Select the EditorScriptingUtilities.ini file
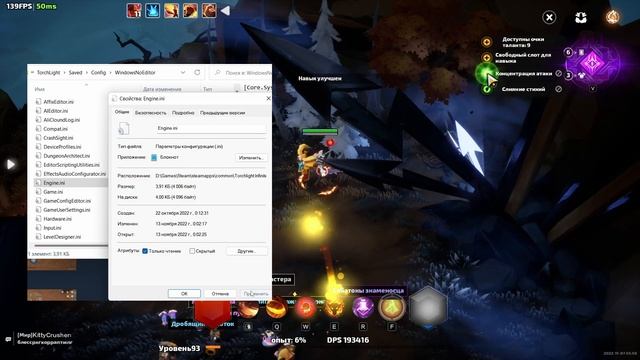The image size is (640, 360). tap(71, 164)
